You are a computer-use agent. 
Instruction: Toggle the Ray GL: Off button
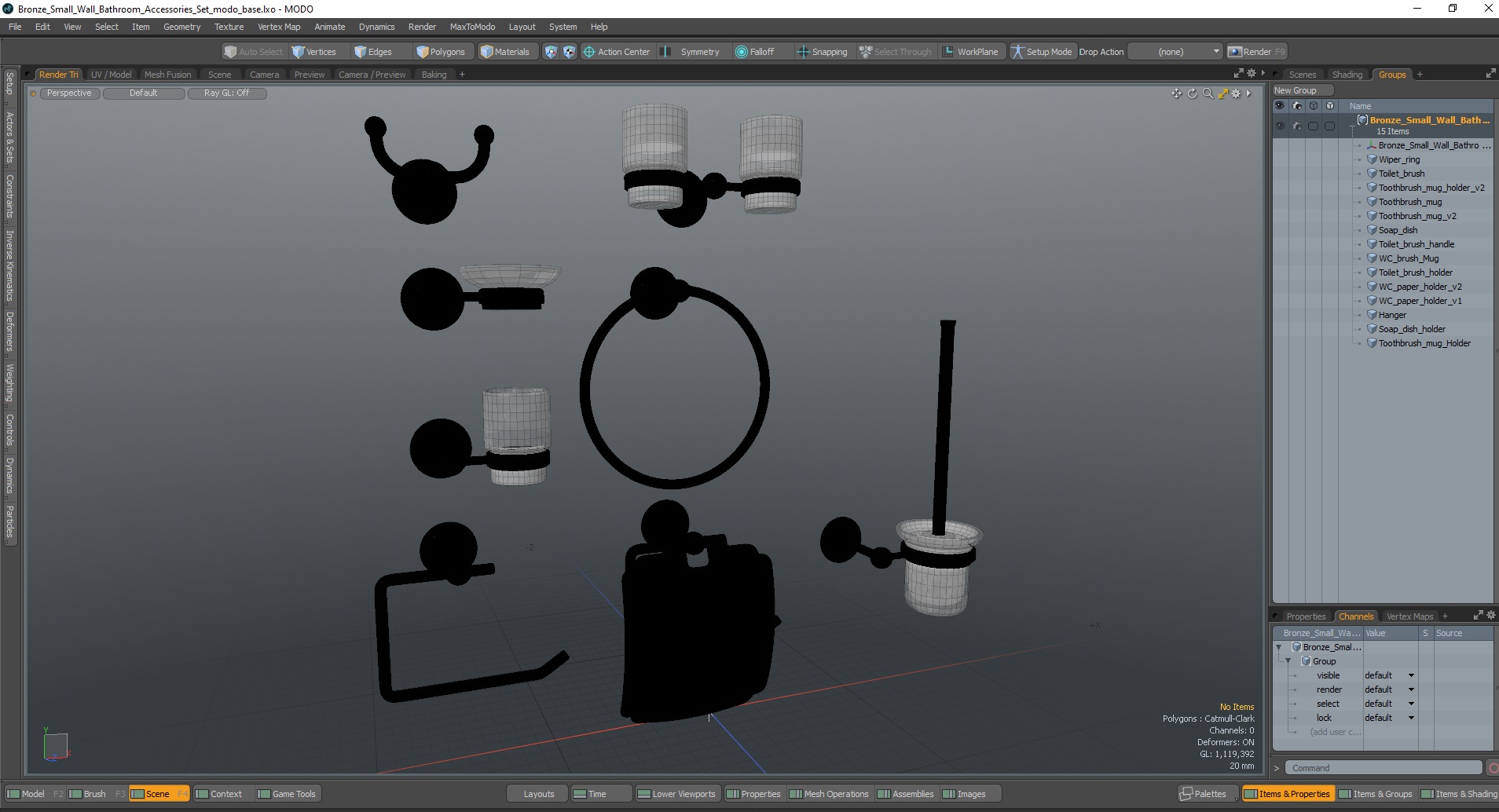tap(227, 93)
